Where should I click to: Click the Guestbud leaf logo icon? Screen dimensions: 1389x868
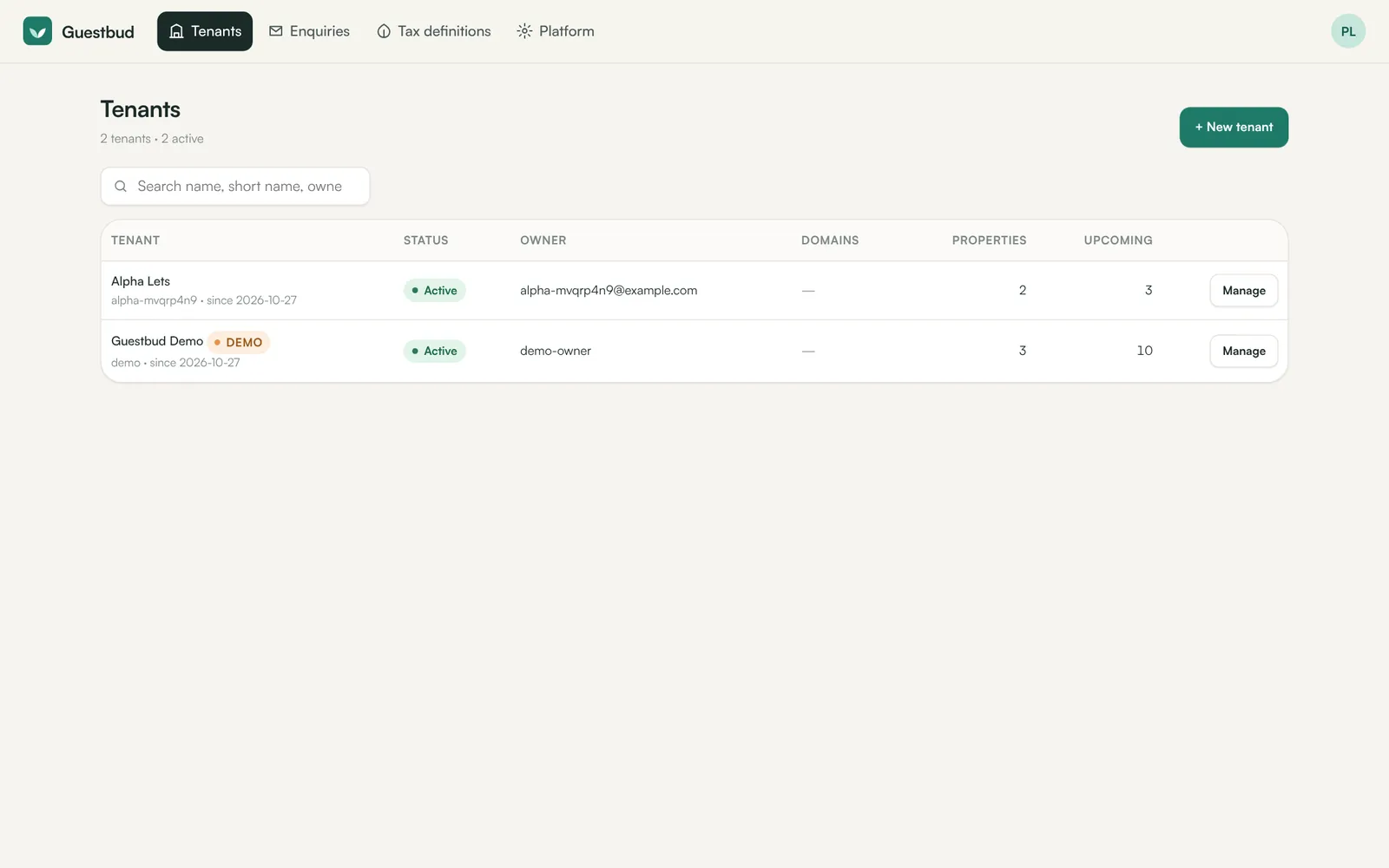coord(37,31)
